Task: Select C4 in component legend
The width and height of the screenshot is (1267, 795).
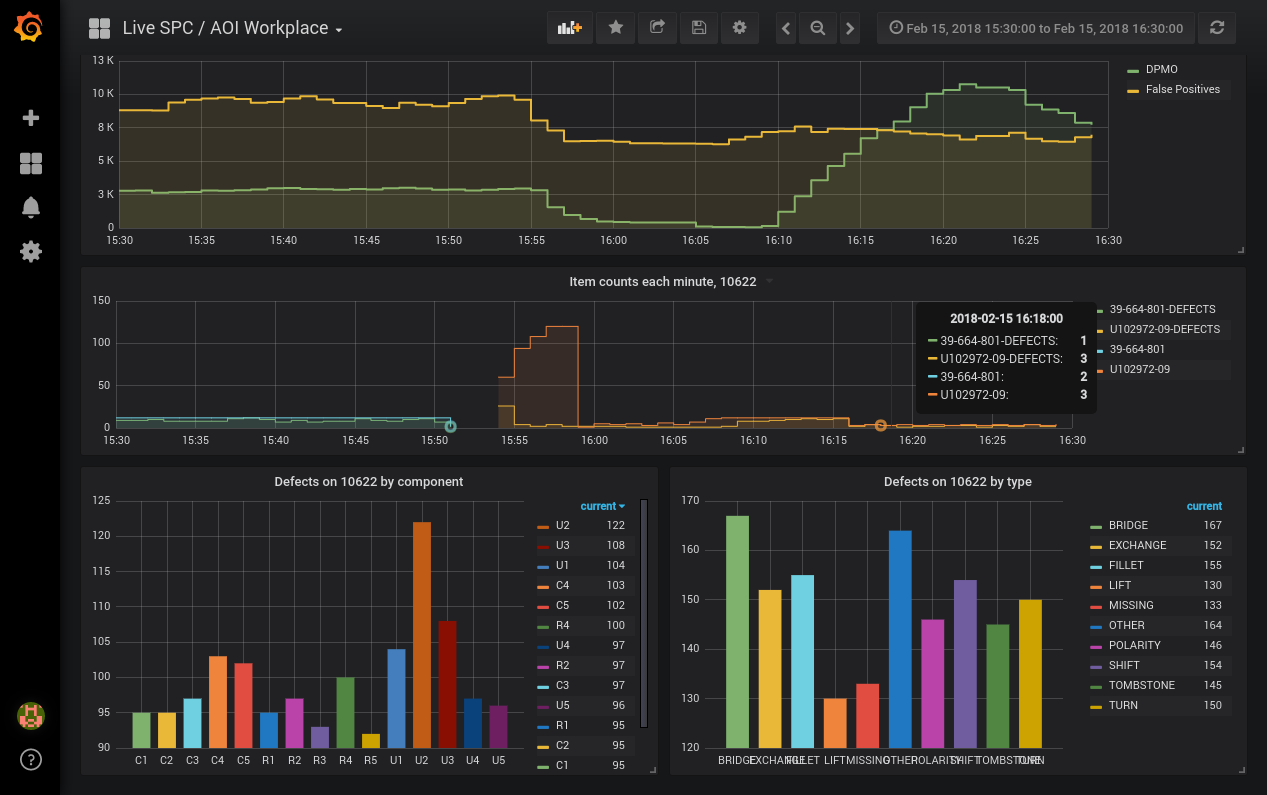Action: point(562,585)
